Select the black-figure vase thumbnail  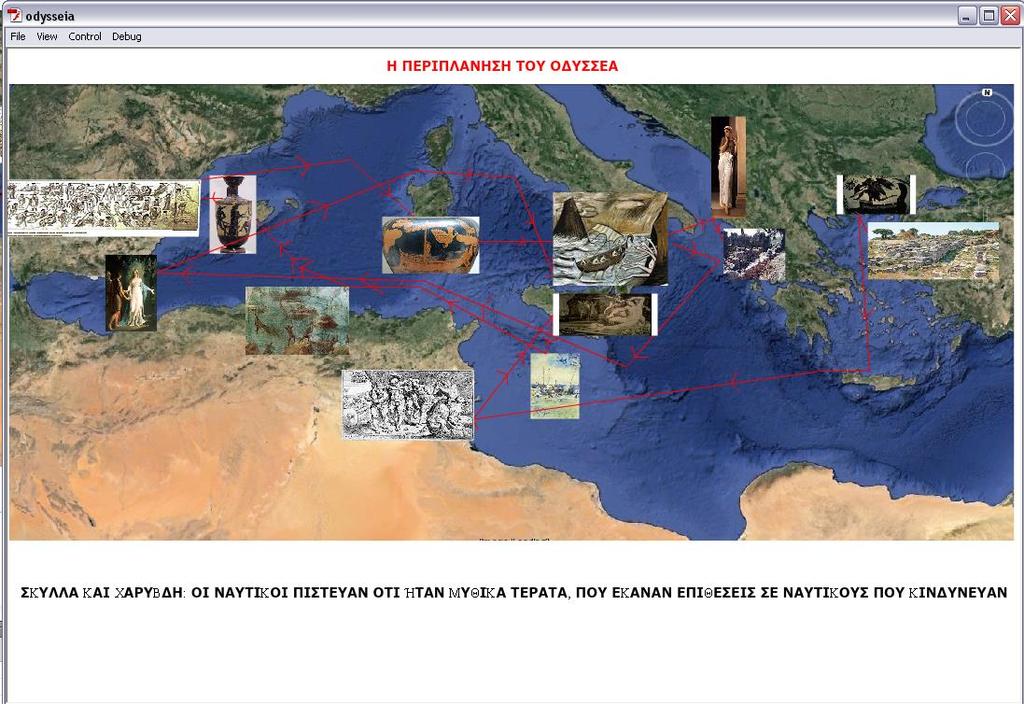point(232,214)
